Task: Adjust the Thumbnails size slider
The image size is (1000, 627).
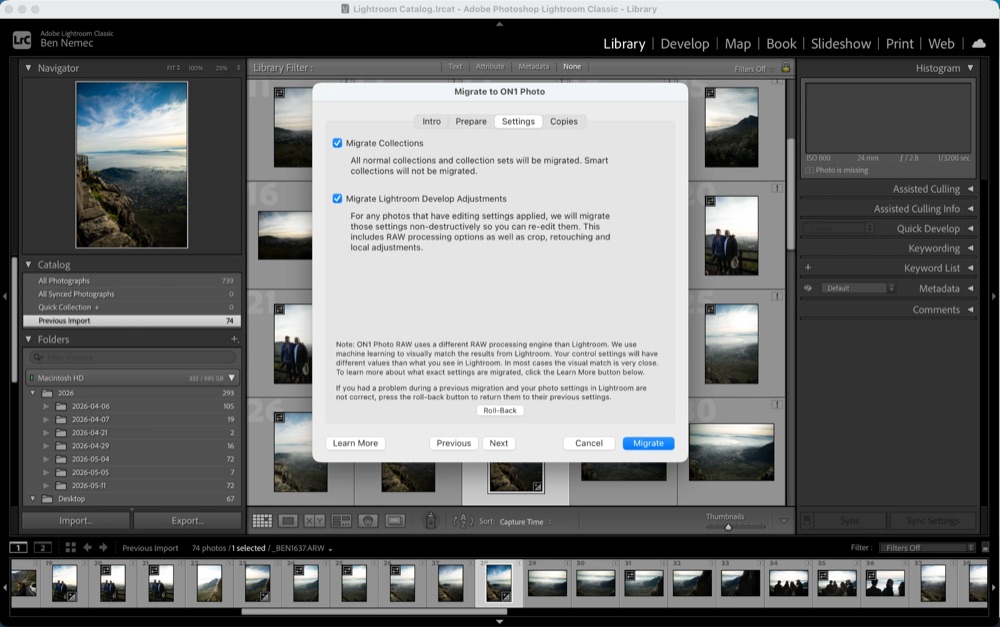Action: tap(728, 527)
